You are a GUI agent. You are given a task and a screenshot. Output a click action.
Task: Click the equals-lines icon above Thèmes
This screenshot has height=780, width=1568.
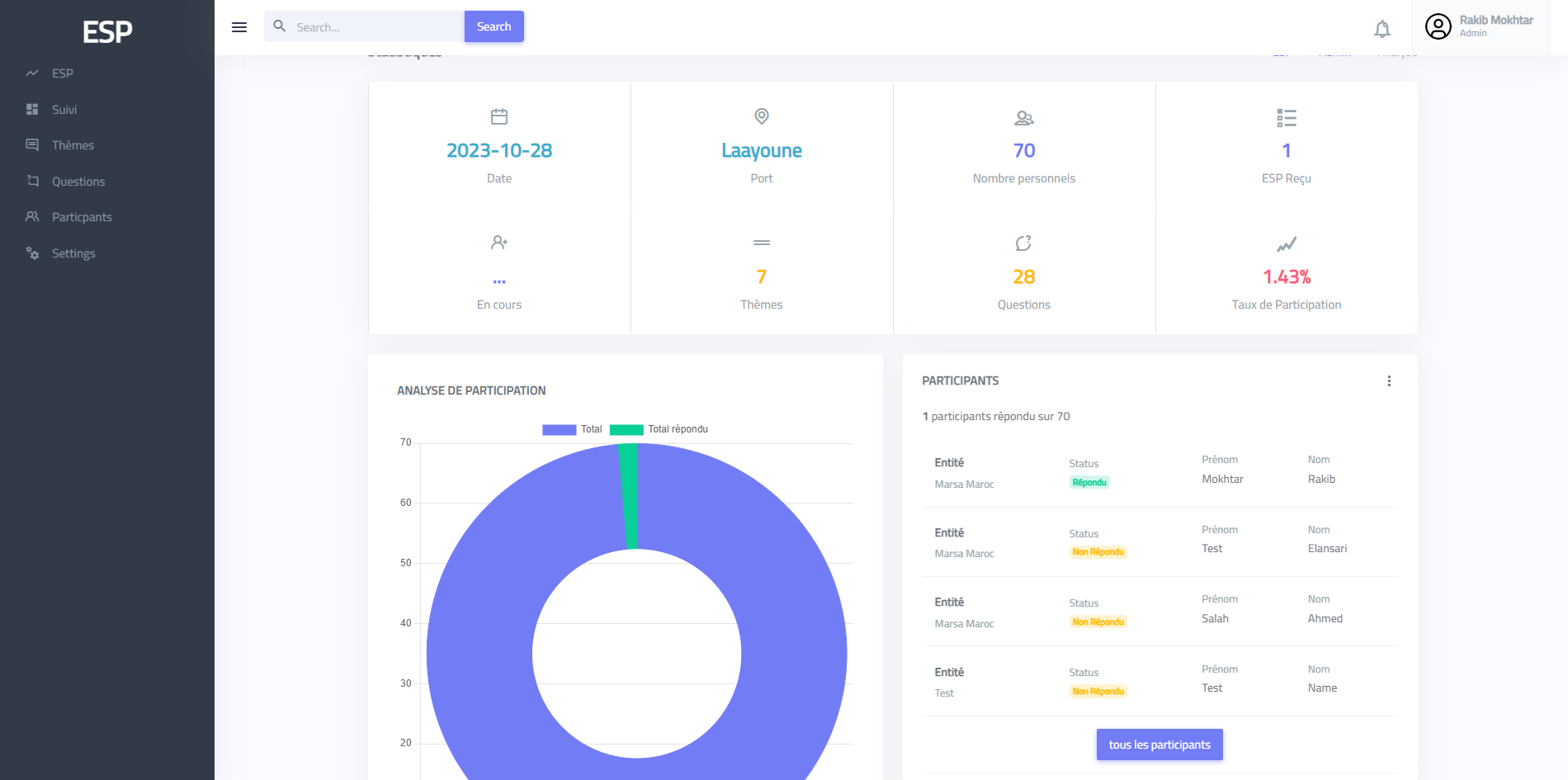coord(762,243)
